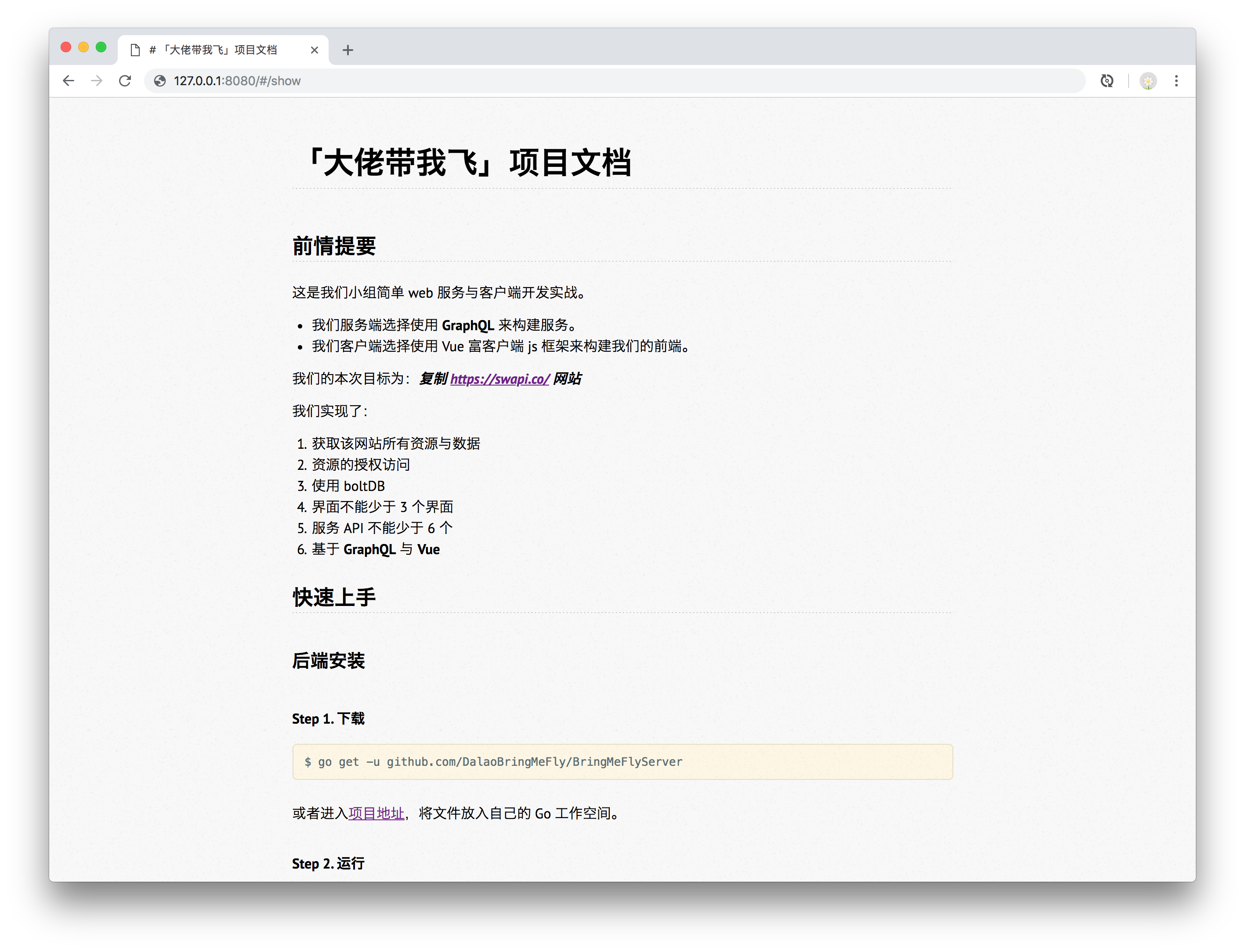Click list item 界面不能少于 3 个界面
This screenshot has width=1245, height=952.
(382, 507)
